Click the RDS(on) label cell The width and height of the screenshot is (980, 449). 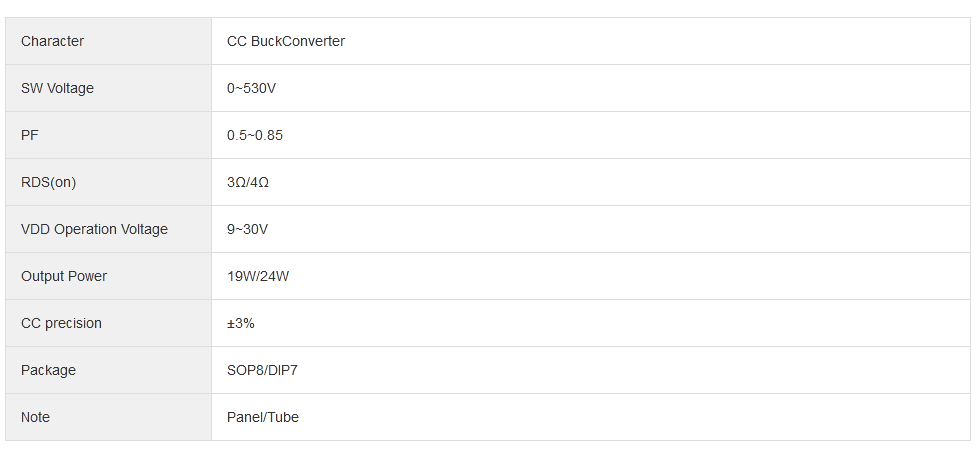pos(48,182)
